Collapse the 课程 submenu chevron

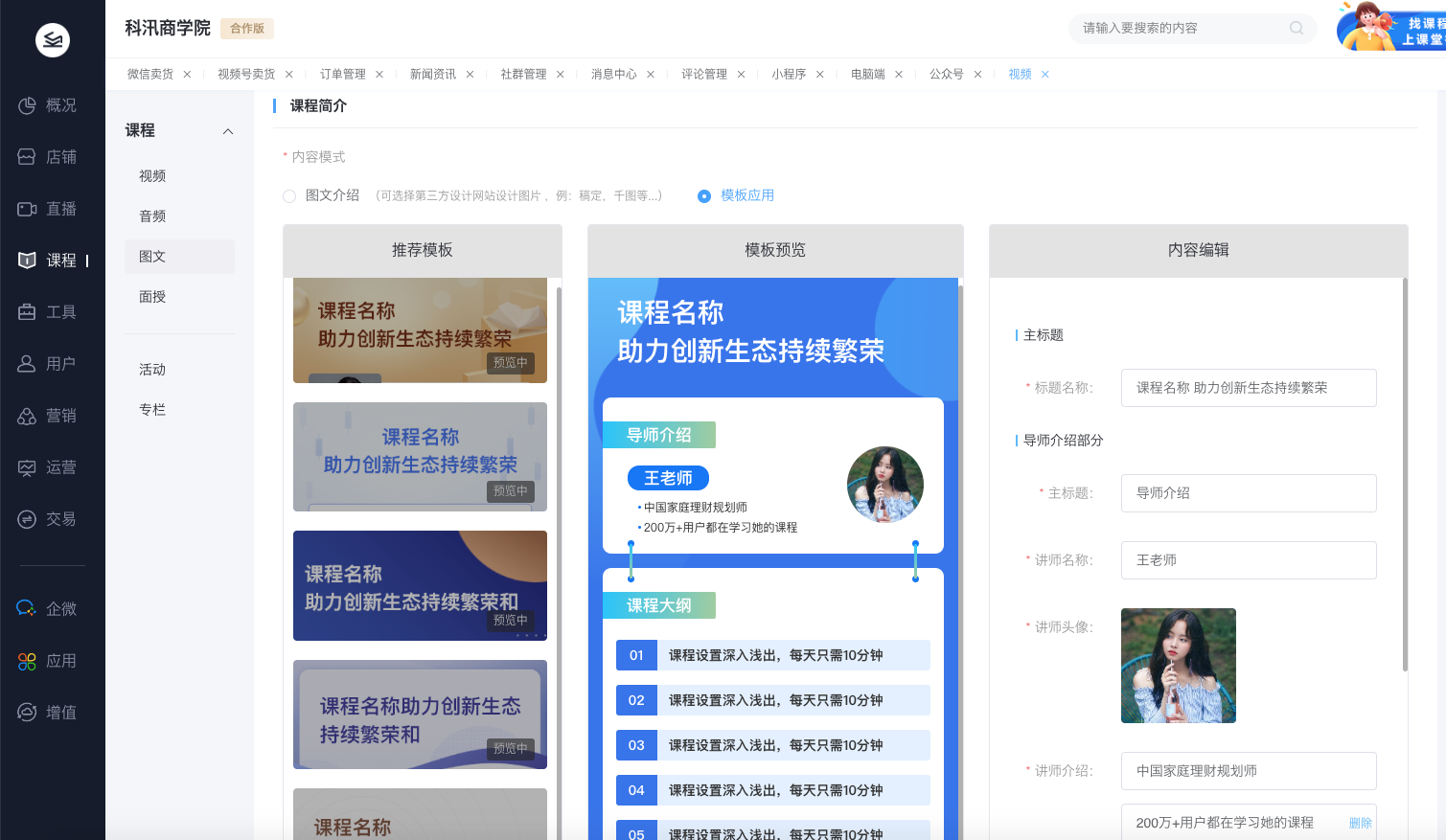[x=228, y=131]
